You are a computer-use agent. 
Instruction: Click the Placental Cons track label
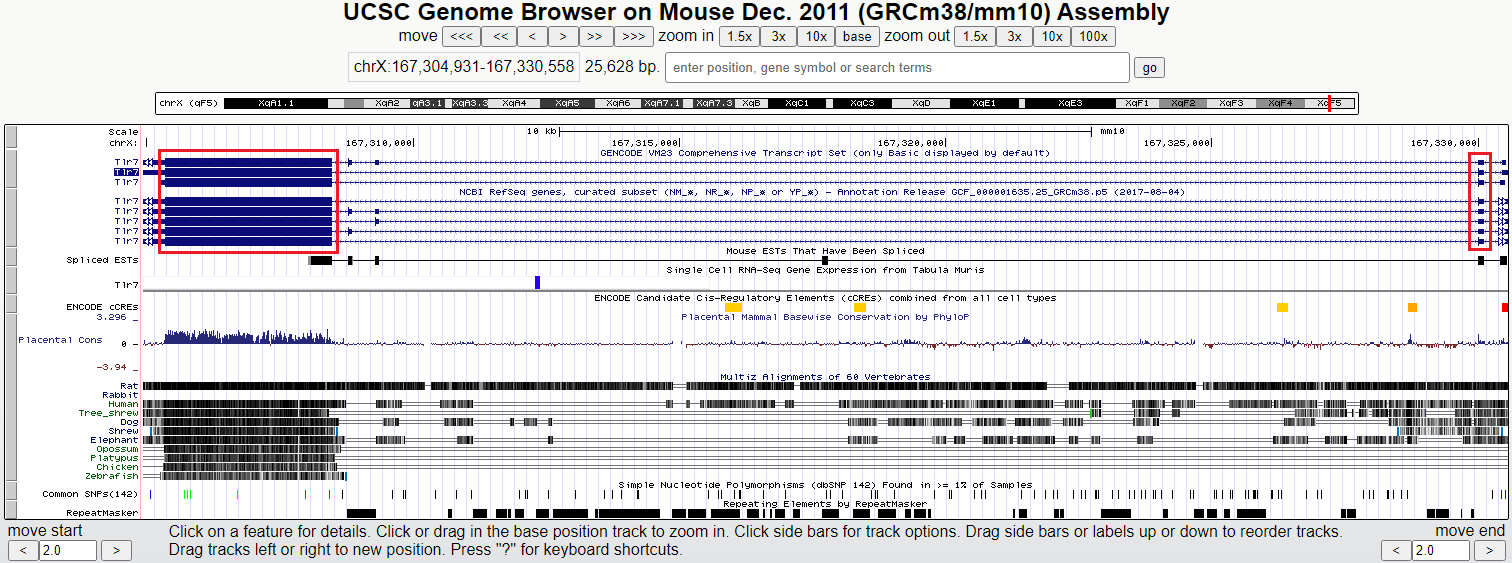pos(60,340)
